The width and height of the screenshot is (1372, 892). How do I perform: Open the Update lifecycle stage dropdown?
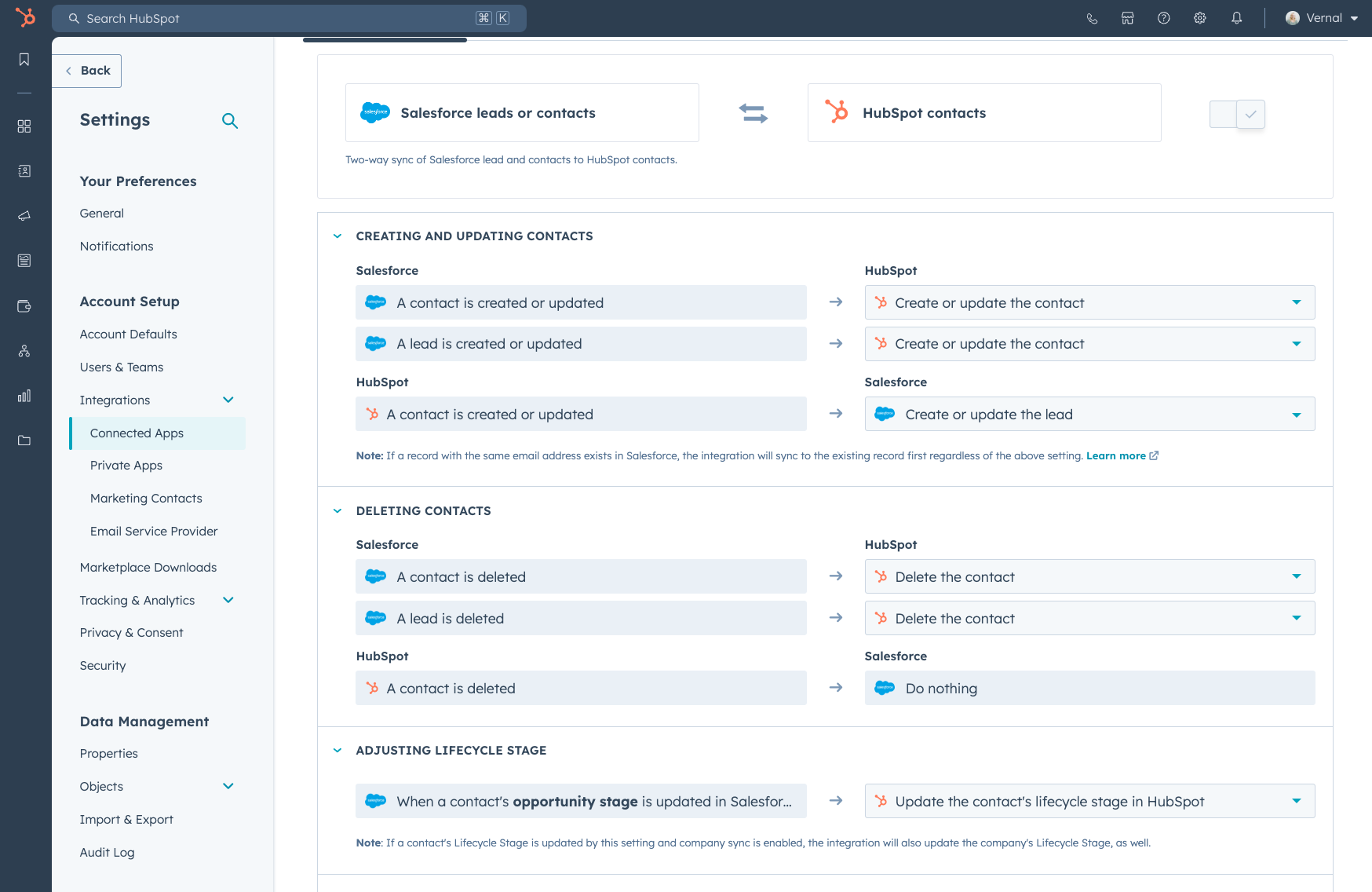tap(1089, 801)
